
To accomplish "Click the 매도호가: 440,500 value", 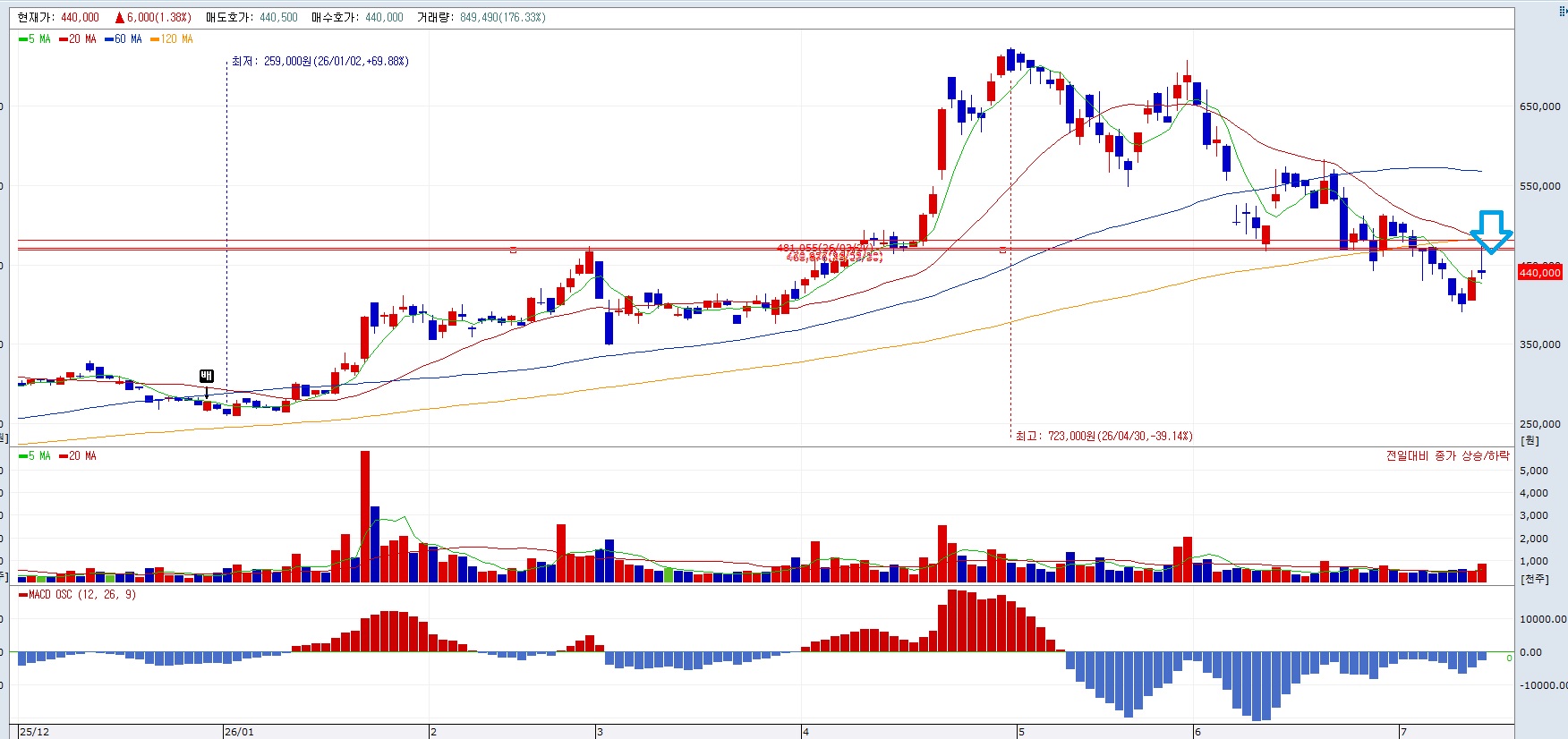I will [x=251, y=17].
